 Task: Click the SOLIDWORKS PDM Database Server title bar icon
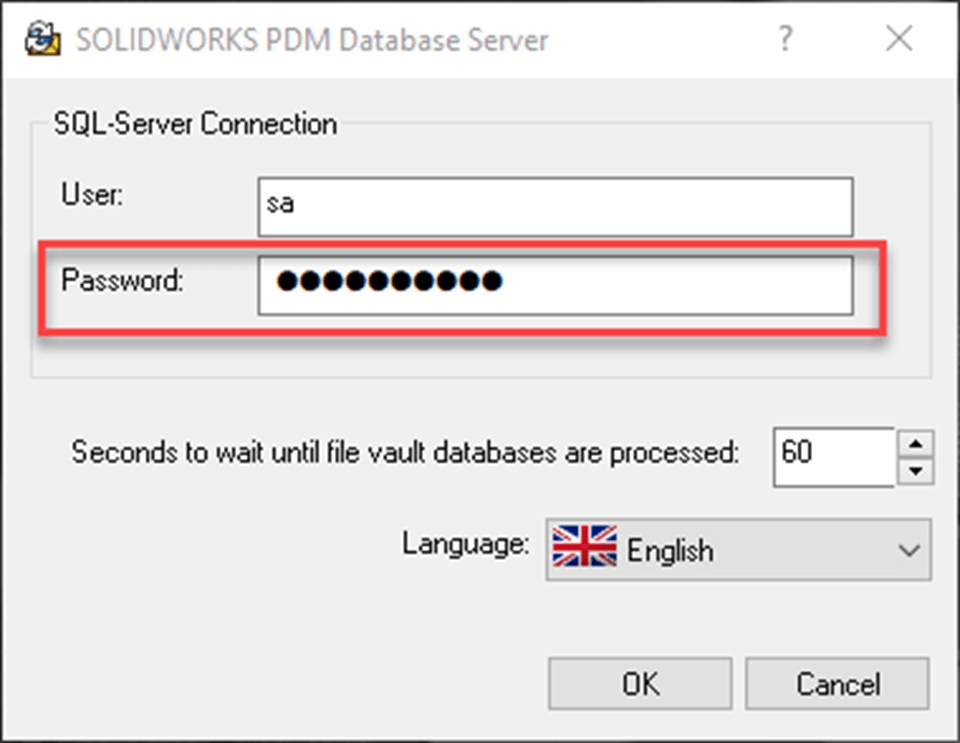pyautogui.click(x=42, y=39)
